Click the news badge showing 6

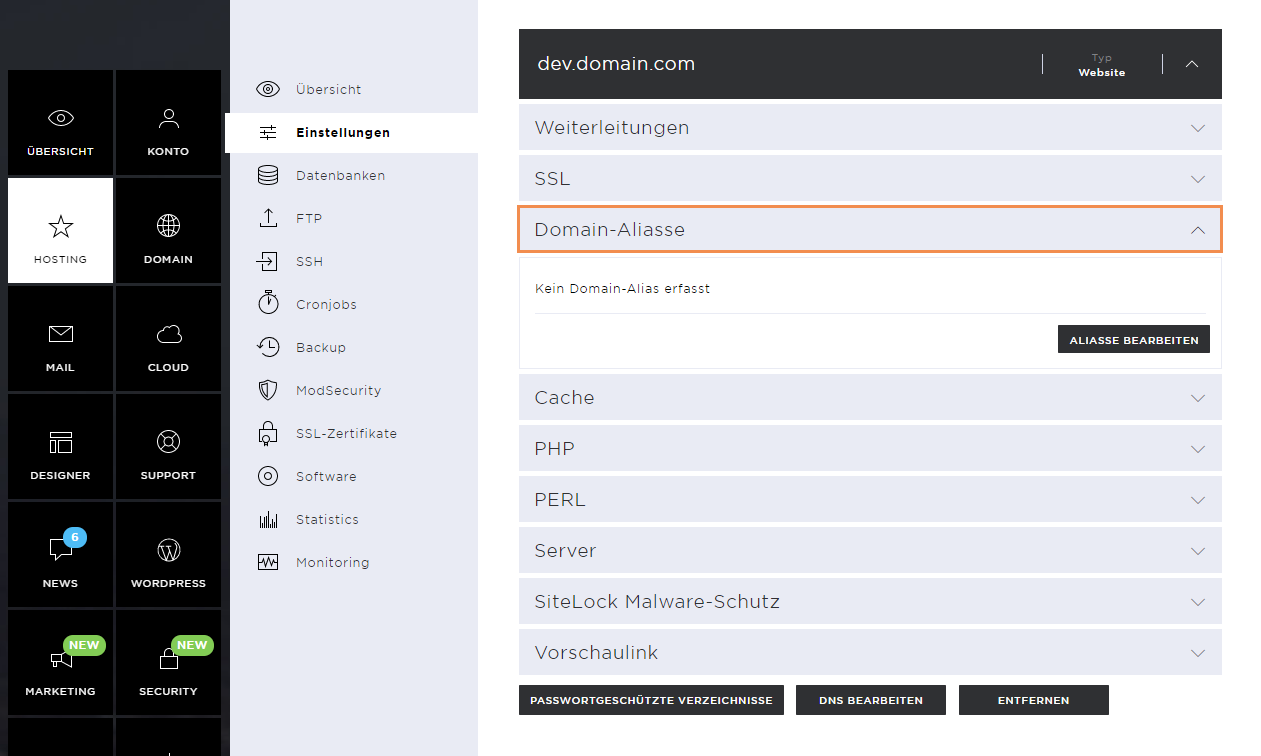pyautogui.click(x=75, y=537)
